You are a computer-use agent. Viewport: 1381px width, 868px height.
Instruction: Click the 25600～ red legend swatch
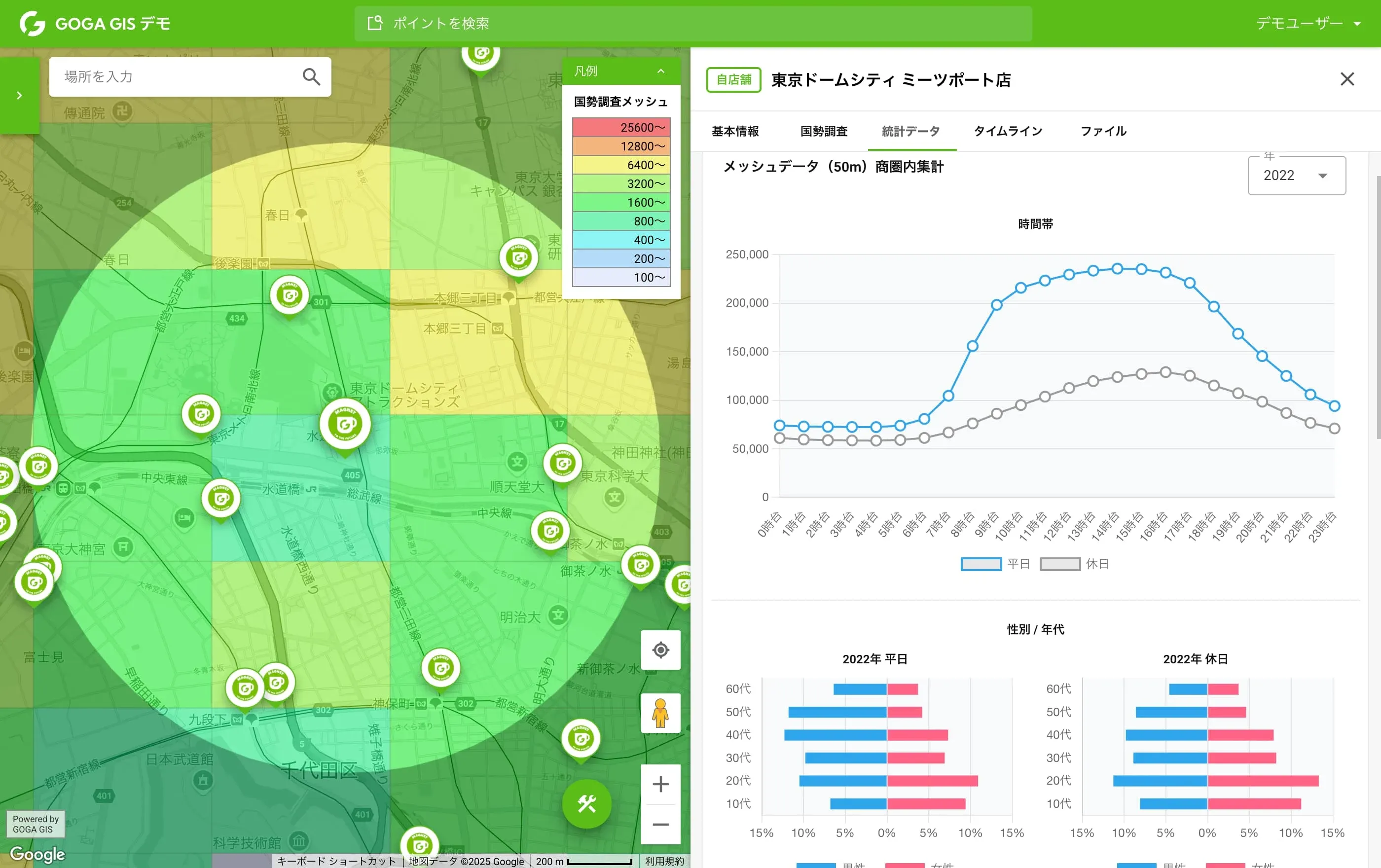(x=621, y=127)
